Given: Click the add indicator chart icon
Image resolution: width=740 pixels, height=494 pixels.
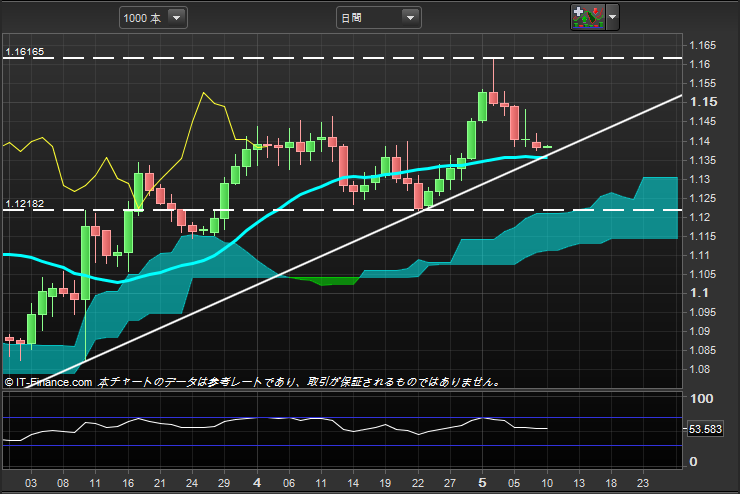Looking at the screenshot, I should (588, 17).
